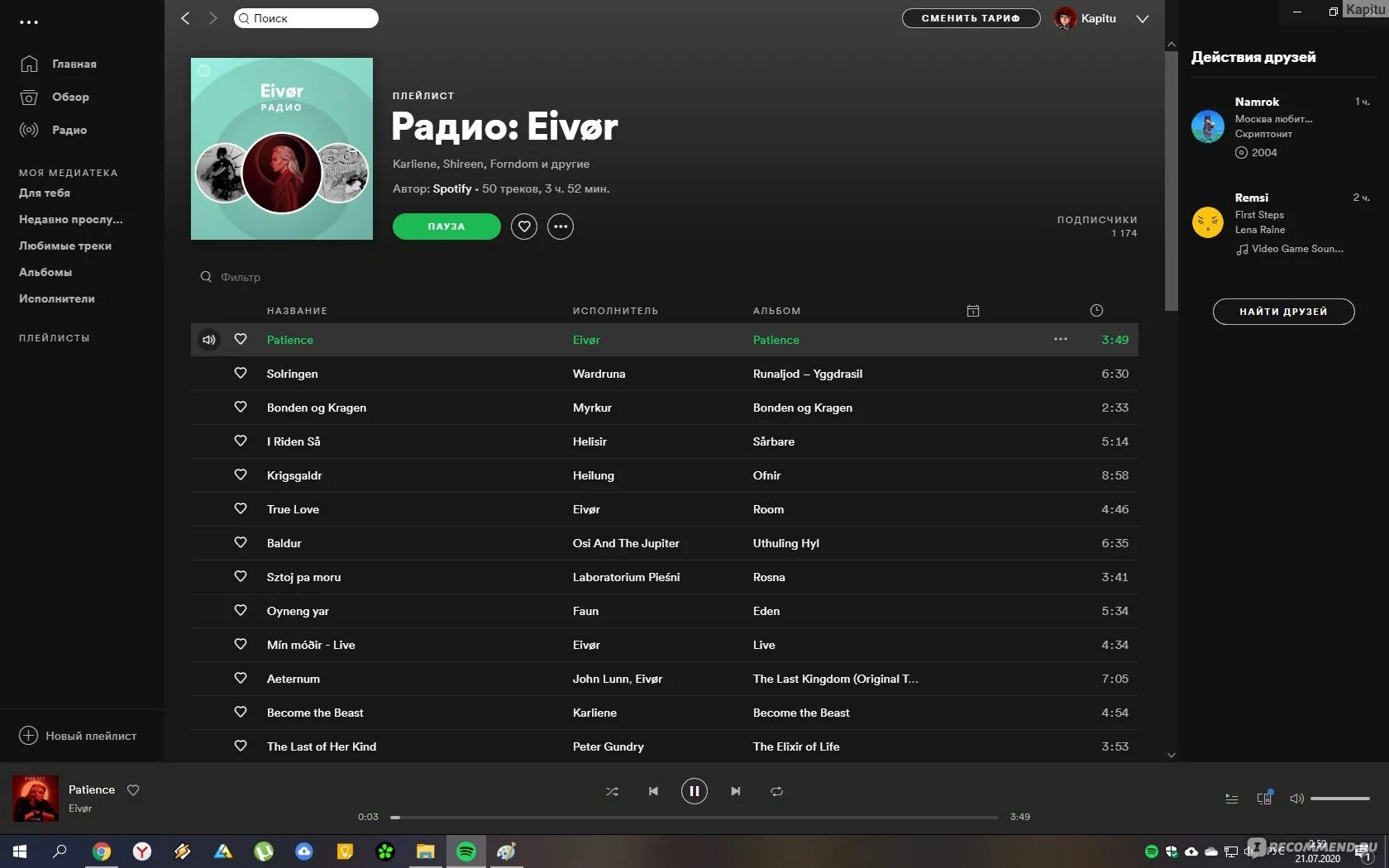Expand the Kapitu account dropdown arrow
Screen dimensions: 1389x868
click(1143, 19)
